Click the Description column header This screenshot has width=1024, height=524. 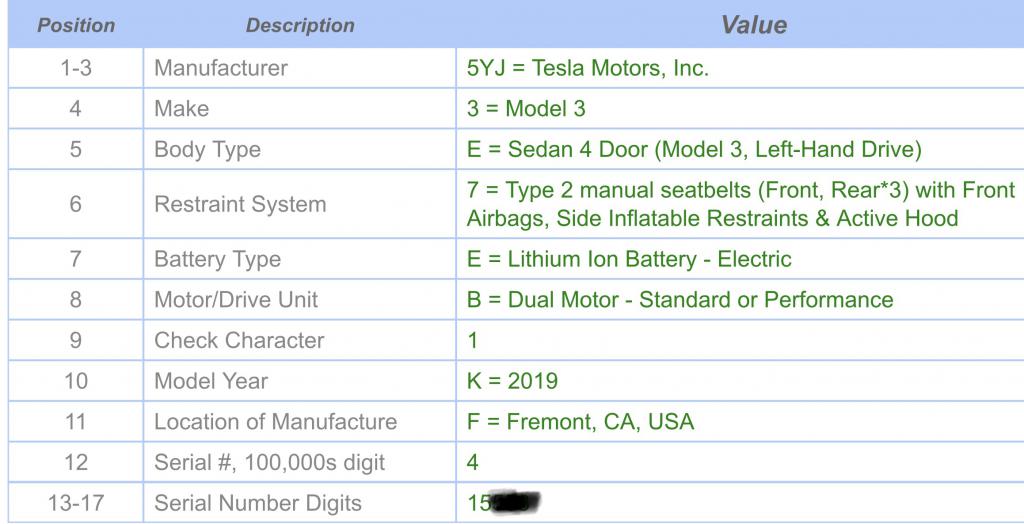click(x=300, y=25)
